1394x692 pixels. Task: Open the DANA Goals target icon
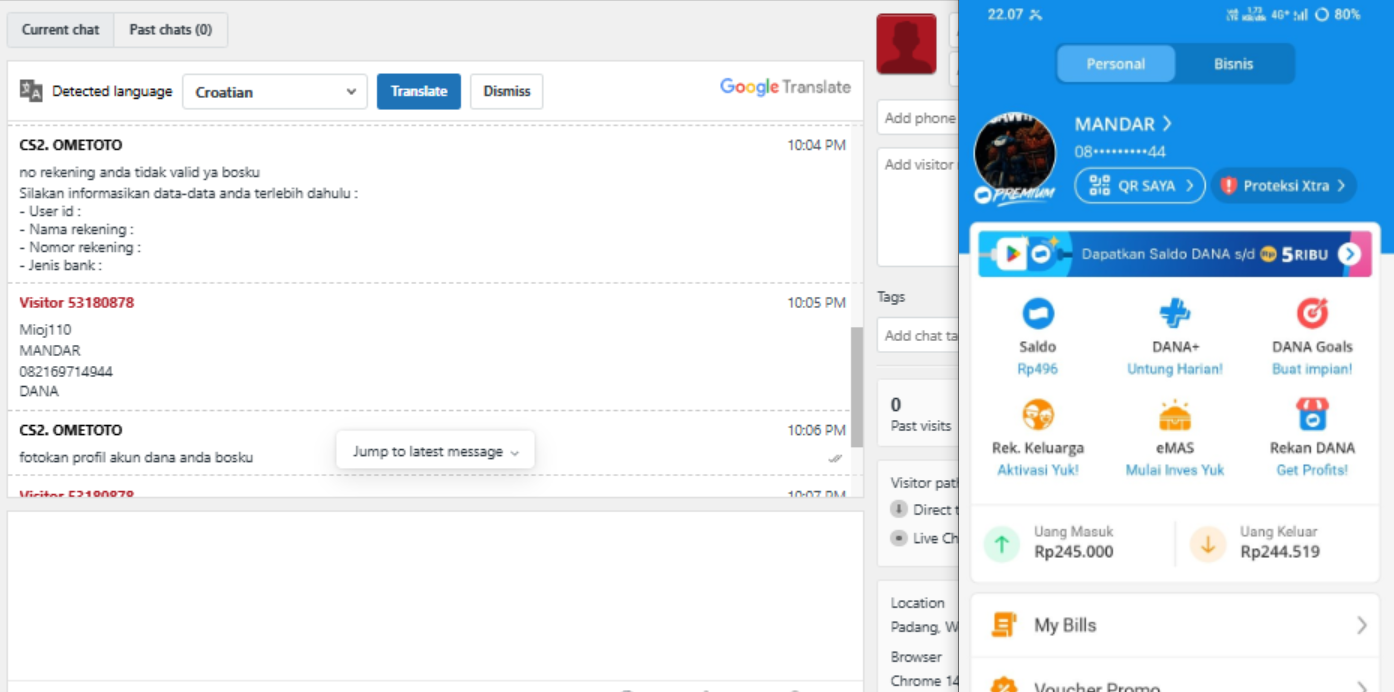(x=1312, y=314)
